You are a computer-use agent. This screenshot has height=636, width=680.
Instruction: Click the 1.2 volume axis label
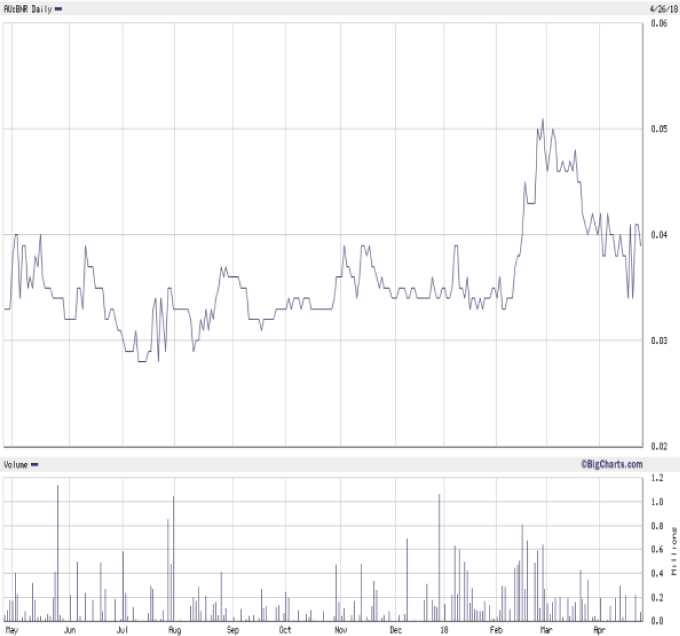coord(656,478)
